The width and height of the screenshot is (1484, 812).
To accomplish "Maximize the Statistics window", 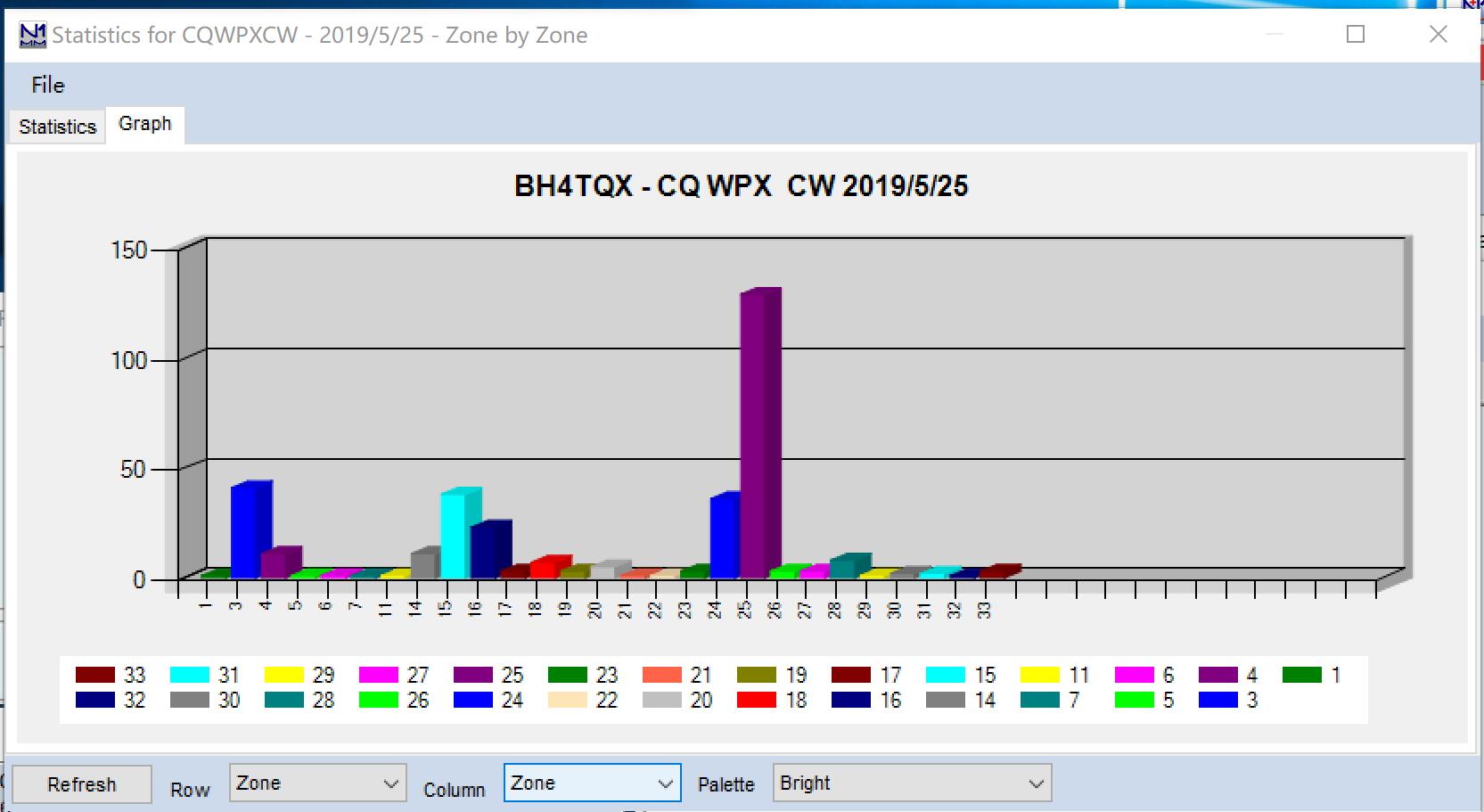I will (x=1356, y=34).
